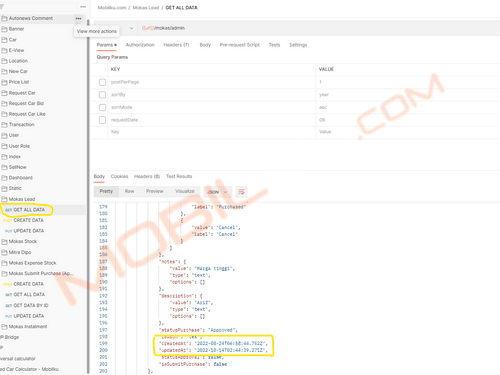Open the Test Results tab
The width and height of the screenshot is (500, 375).
click(x=179, y=176)
